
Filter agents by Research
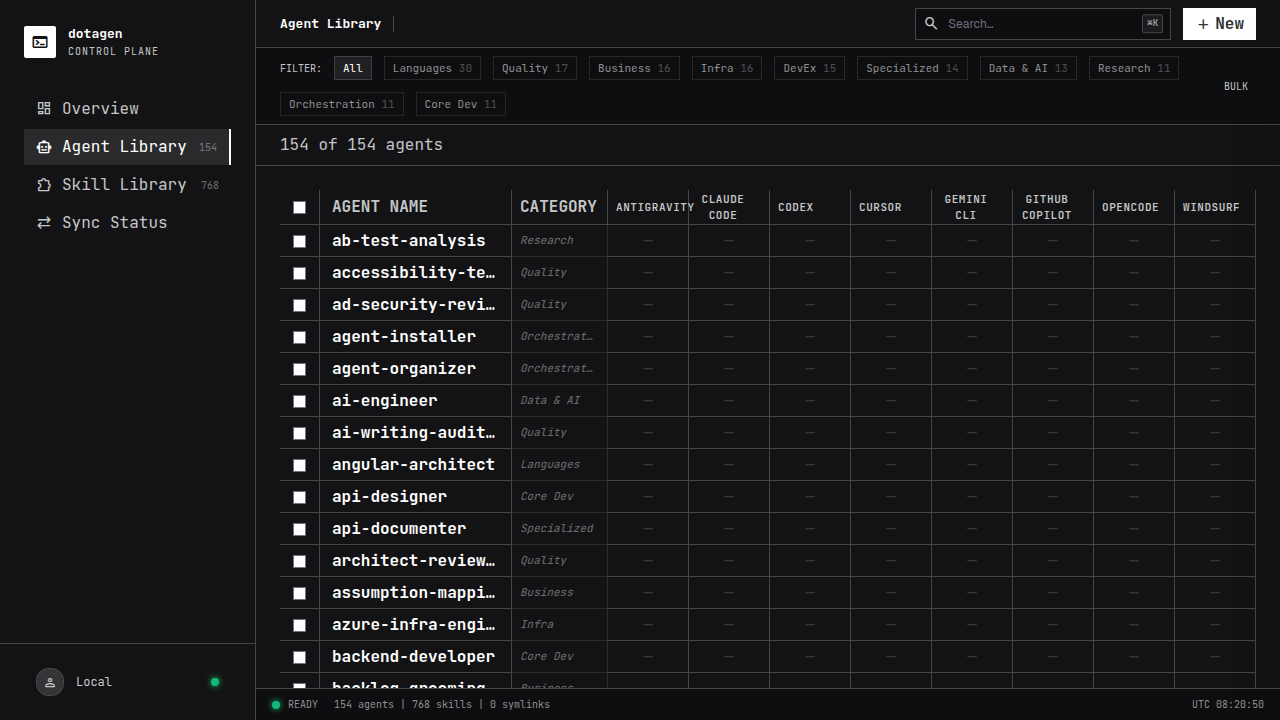pyautogui.click(x=1134, y=68)
